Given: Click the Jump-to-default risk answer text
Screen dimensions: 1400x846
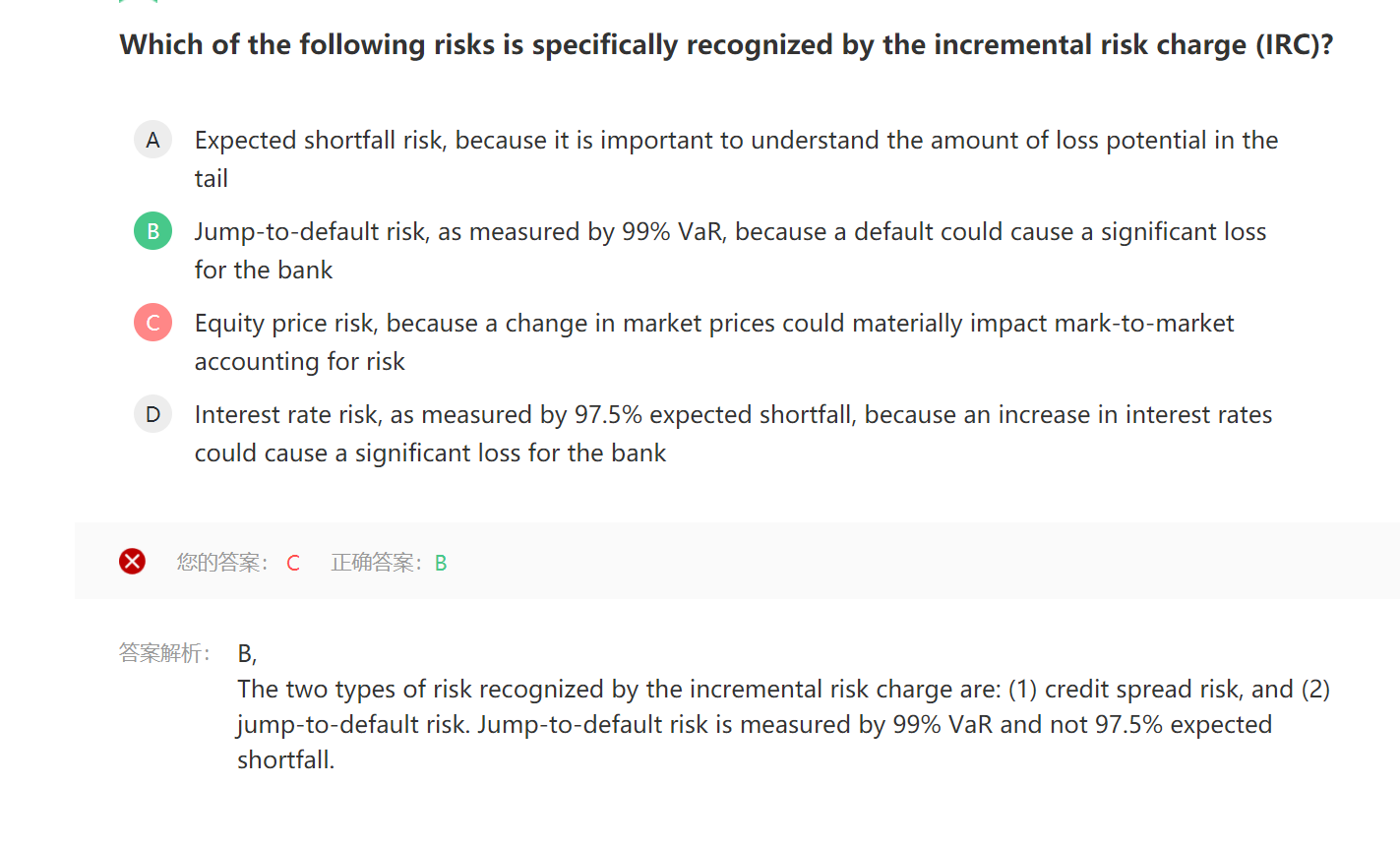Looking at the screenshot, I should click(730, 251).
